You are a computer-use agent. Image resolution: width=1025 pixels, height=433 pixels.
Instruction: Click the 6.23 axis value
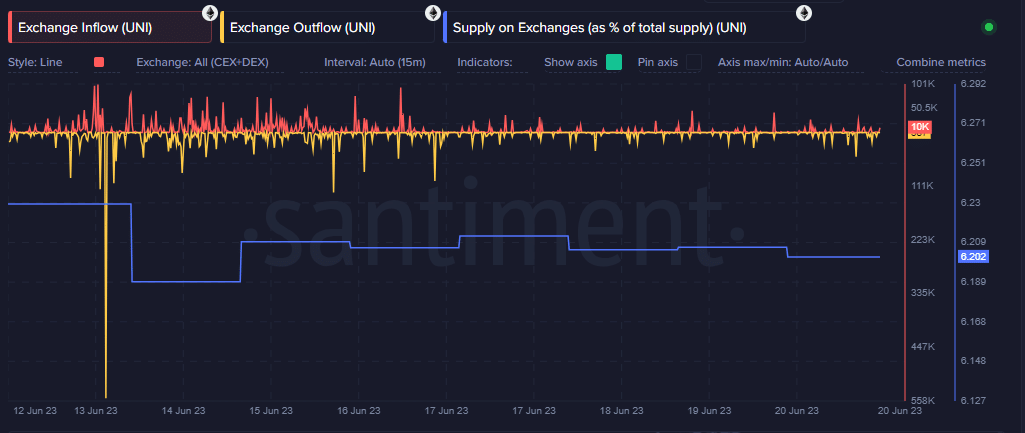(x=971, y=203)
